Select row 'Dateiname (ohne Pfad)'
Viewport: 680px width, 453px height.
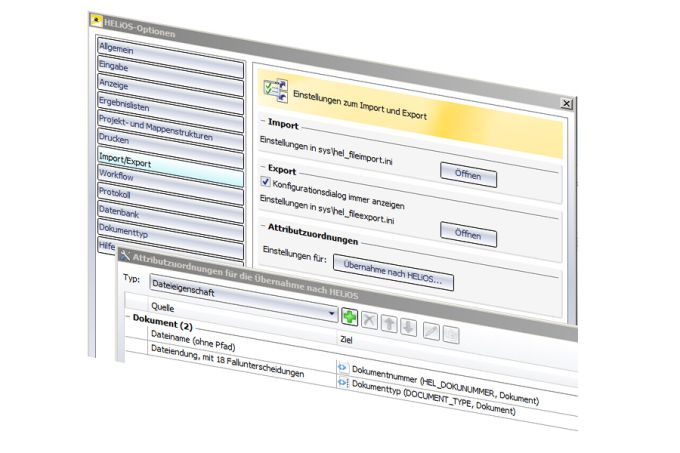coord(193,340)
